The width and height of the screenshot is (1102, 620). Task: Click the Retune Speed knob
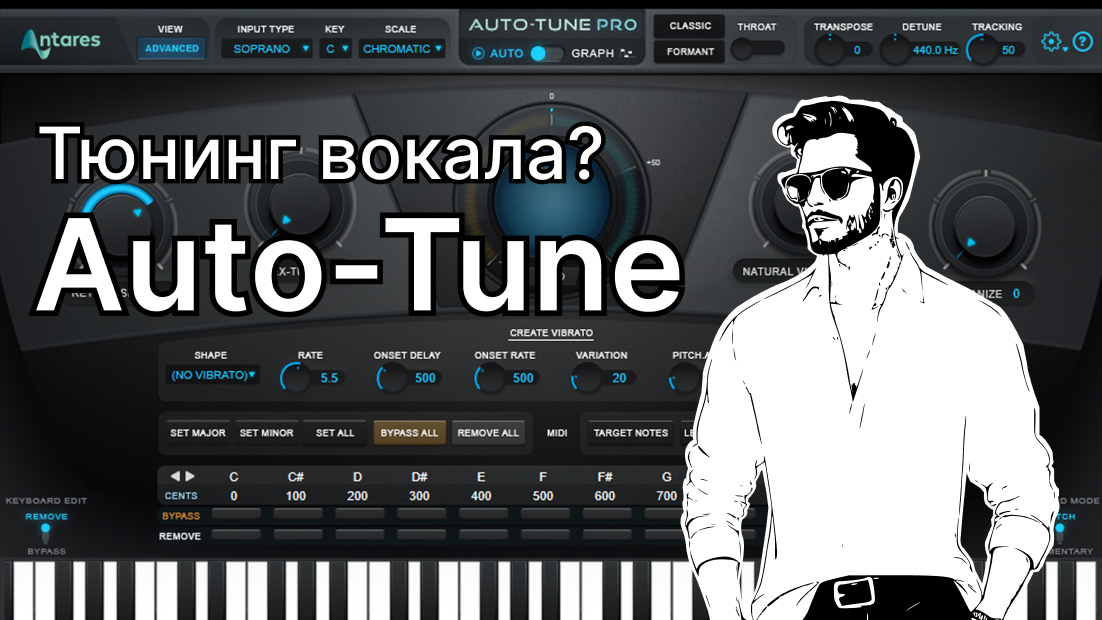tap(123, 224)
